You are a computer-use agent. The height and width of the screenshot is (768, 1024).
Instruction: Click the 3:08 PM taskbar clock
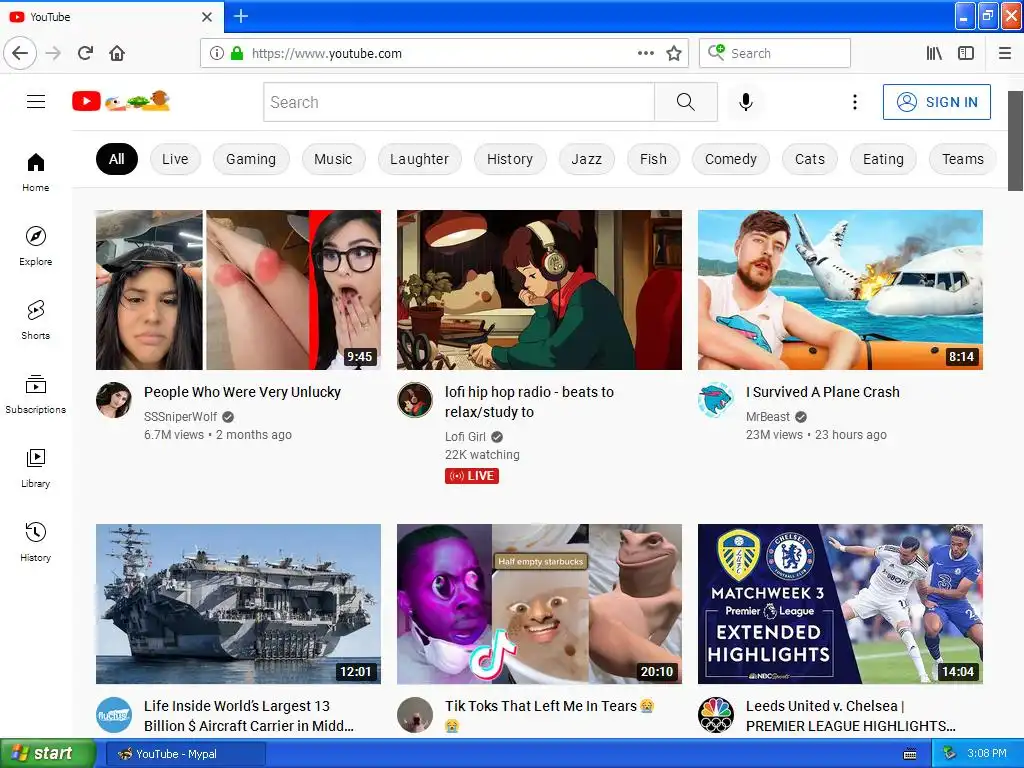[x=987, y=754]
